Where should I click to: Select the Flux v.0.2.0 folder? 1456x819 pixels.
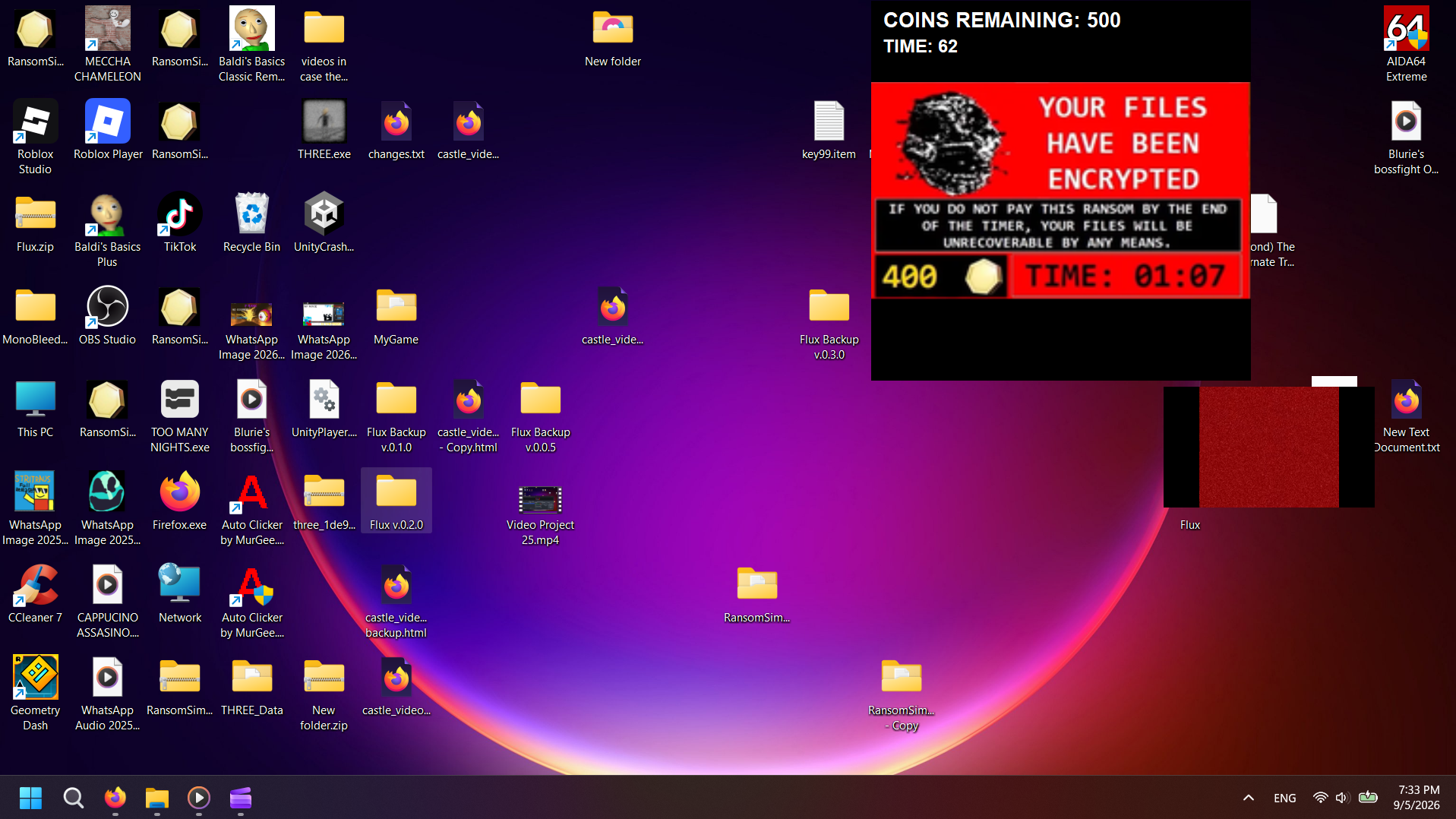(x=396, y=501)
